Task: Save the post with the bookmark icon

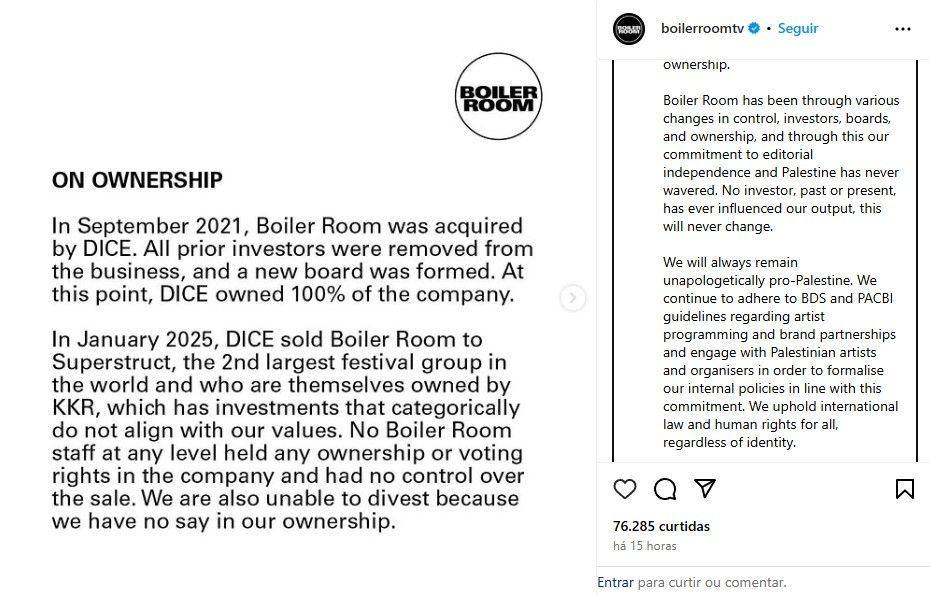Action: pos(904,489)
